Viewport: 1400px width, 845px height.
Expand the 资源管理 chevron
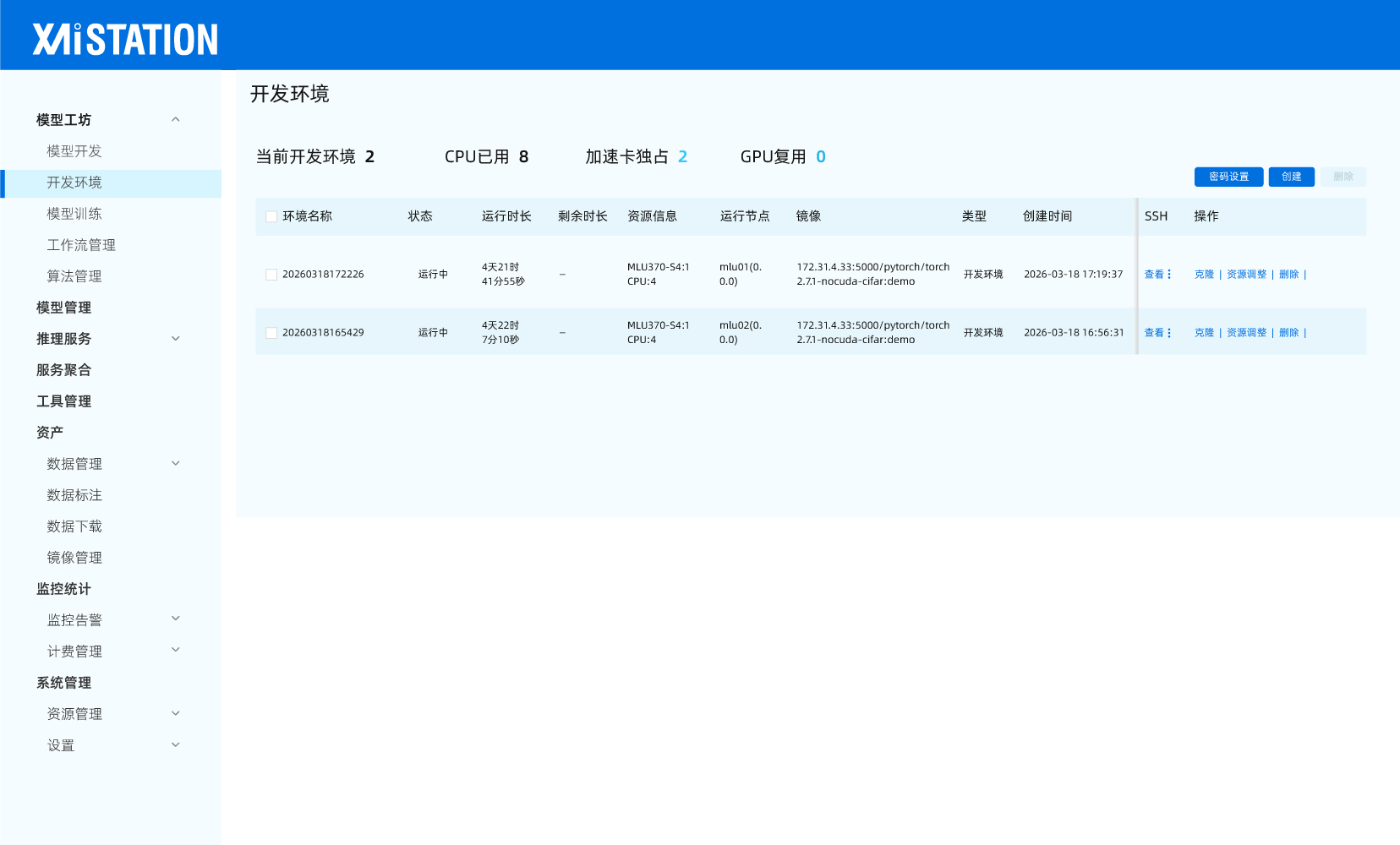(x=176, y=714)
